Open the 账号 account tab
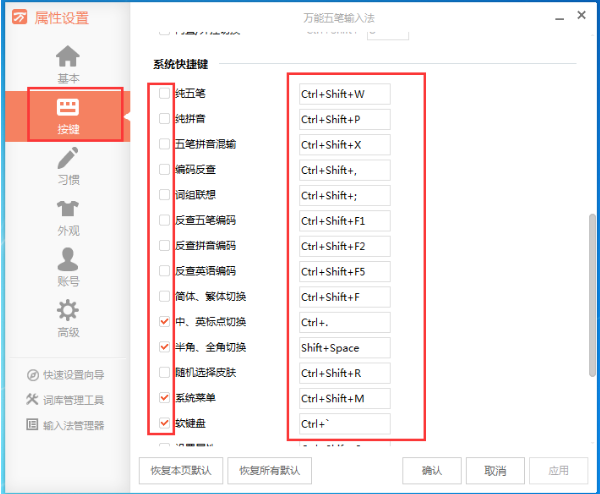Image resolution: width=600 pixels, height=494 pixels. [68, 267]
